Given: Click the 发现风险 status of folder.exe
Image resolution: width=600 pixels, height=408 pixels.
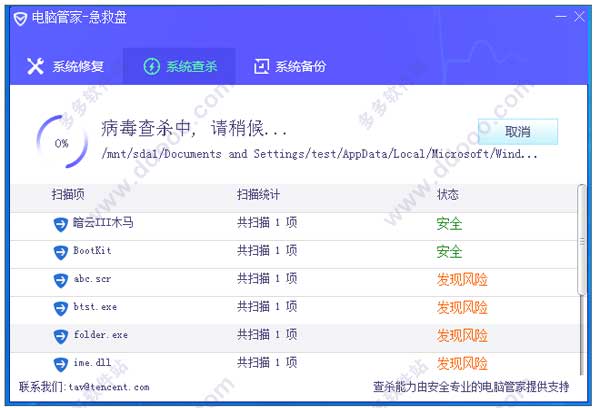Looking at the screenshot, I should pos(462,336).
